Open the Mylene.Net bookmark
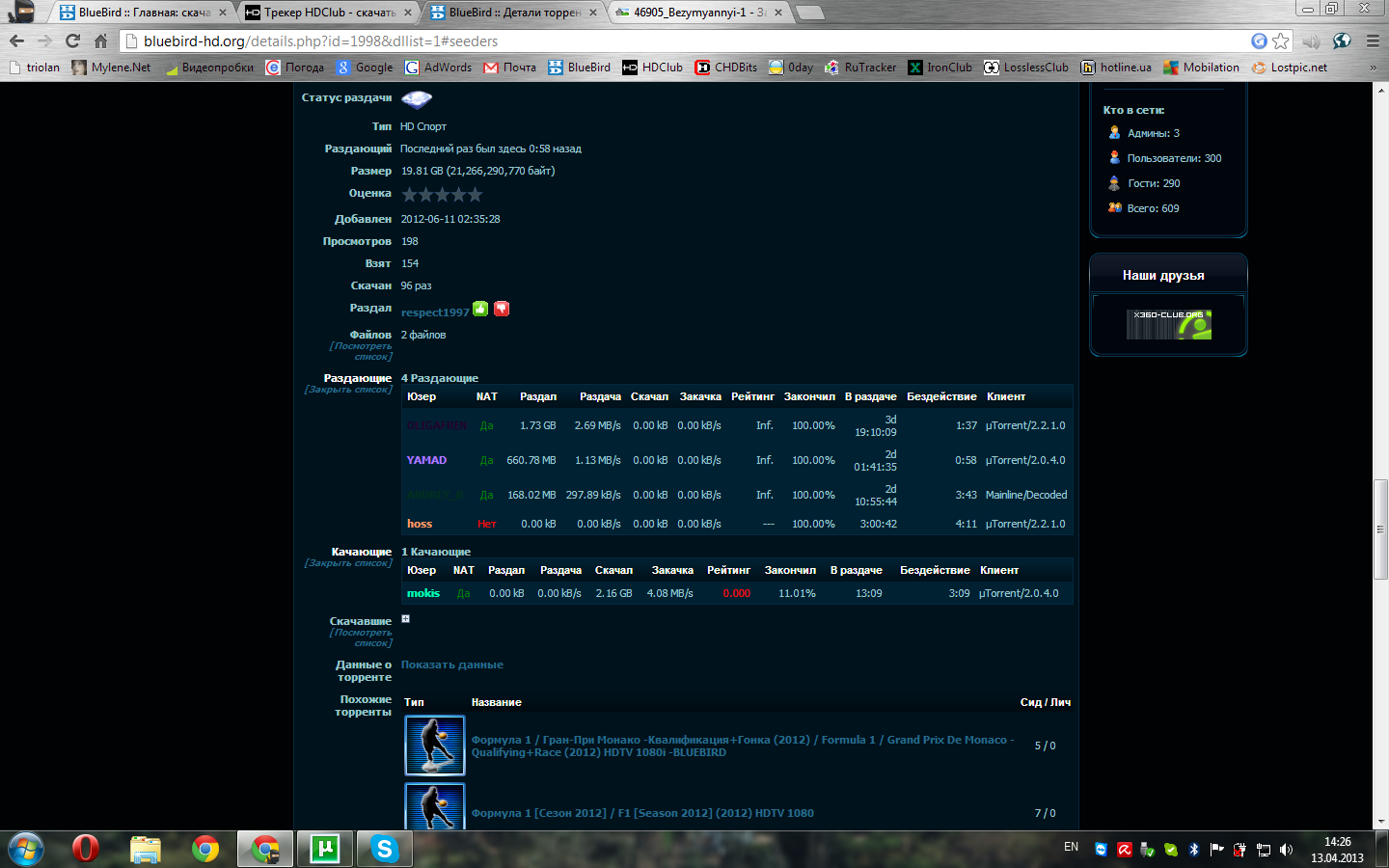Screen dimensions: 1389x868 [112, 68]
